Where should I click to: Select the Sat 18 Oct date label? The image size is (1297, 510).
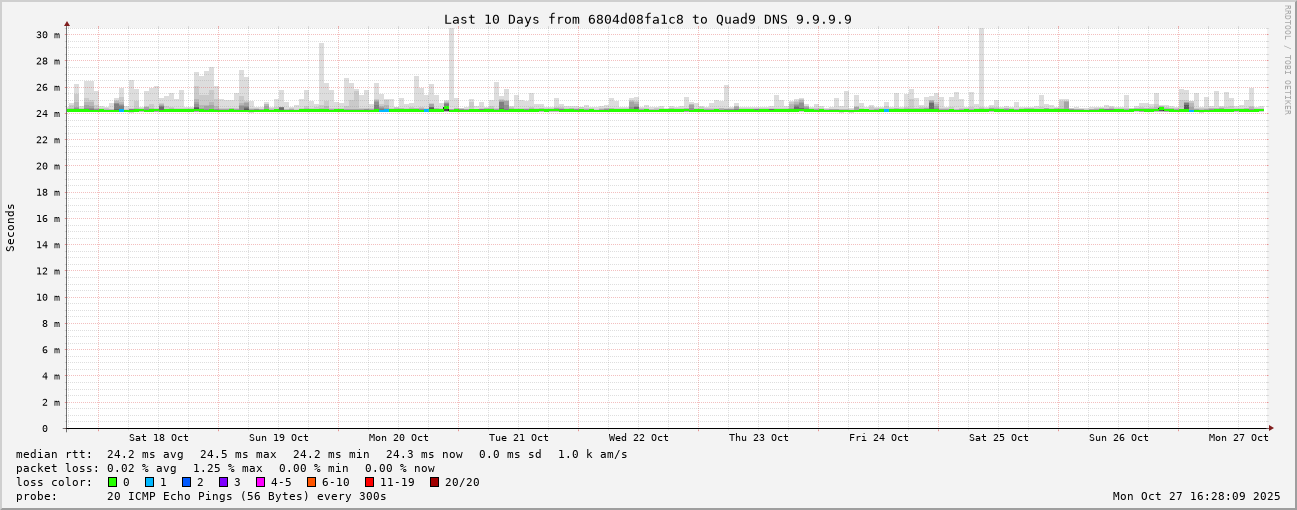pos(158,438)
